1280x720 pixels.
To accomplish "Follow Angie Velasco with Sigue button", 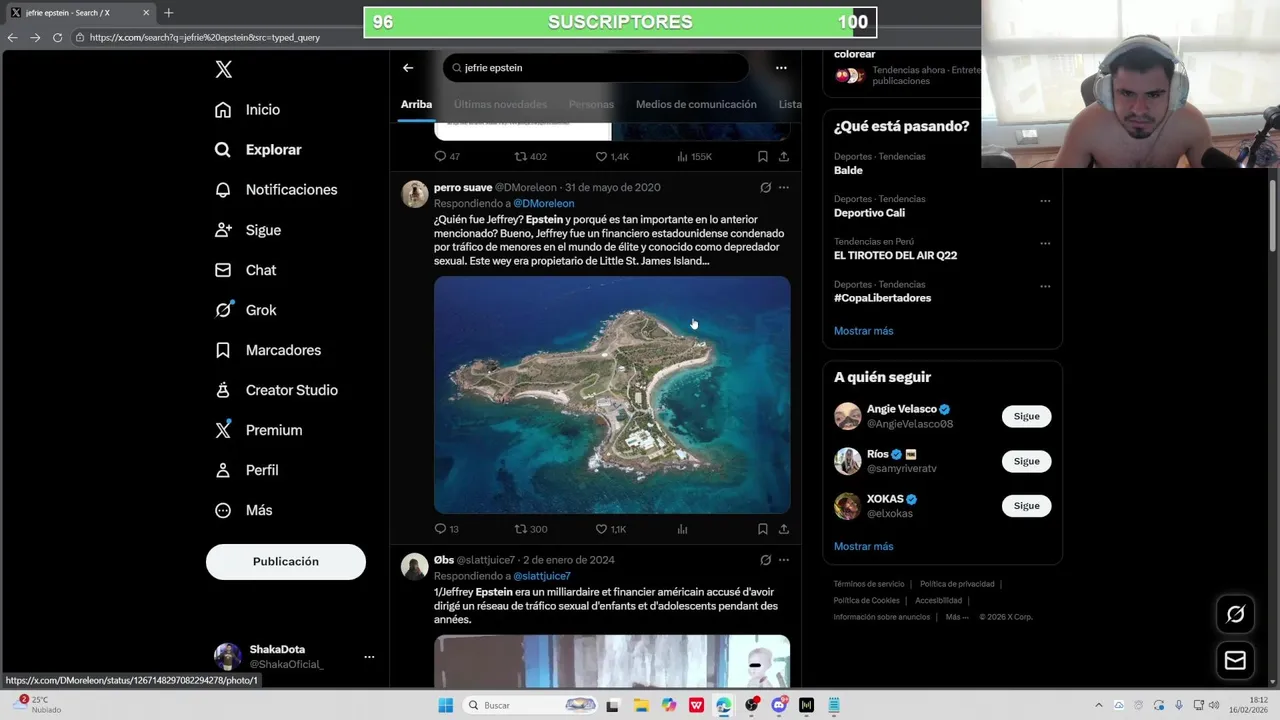I will 1027,416.
